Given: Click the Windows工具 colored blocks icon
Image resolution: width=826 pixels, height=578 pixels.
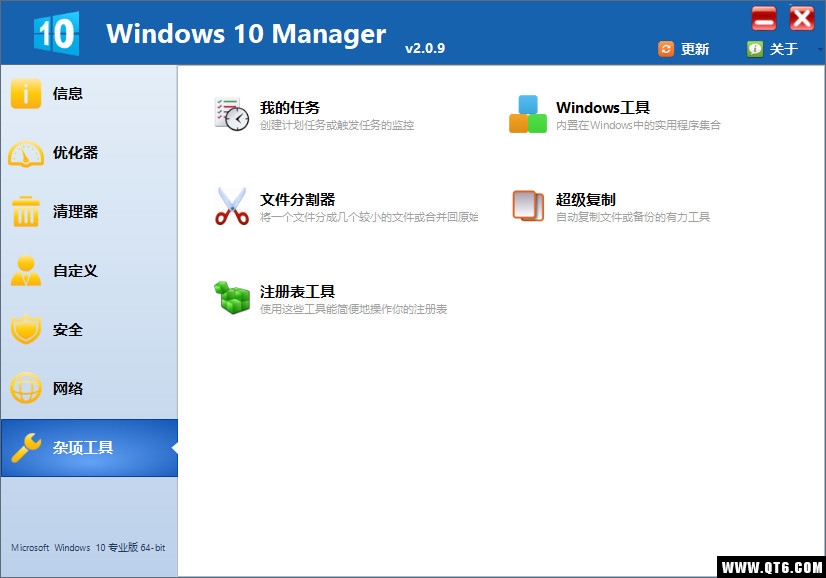Looking at the screenshot, I should 528,114.
